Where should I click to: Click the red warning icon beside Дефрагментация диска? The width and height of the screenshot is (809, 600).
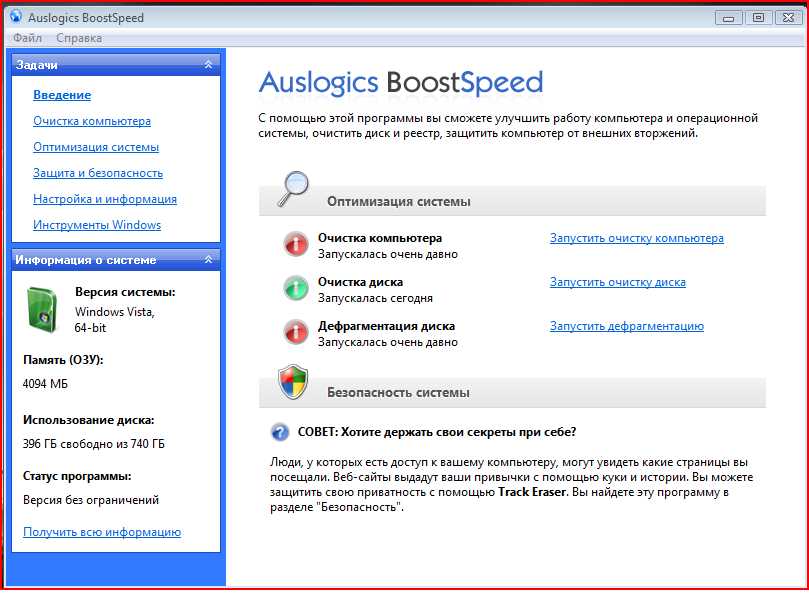(x=296, y=332)
